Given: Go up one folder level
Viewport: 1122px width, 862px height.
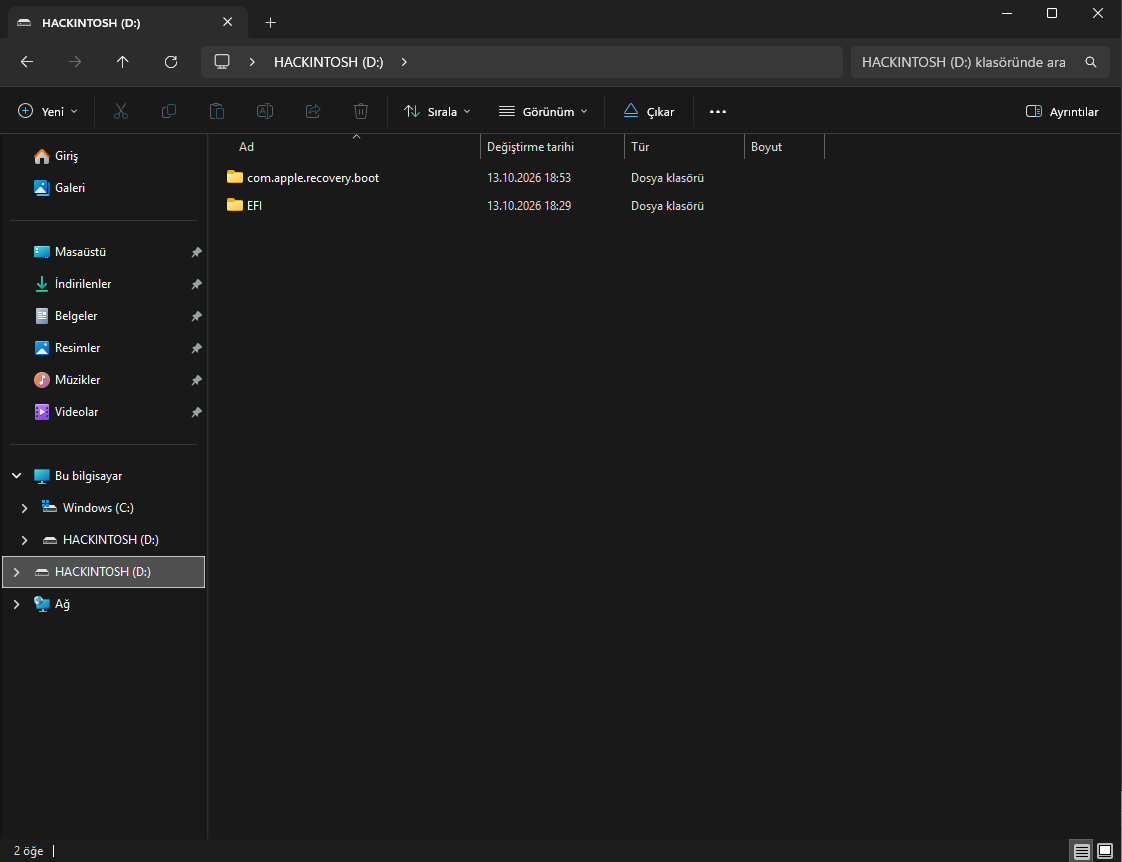Looking at the screenshot, I should click(x=122, y=62).
